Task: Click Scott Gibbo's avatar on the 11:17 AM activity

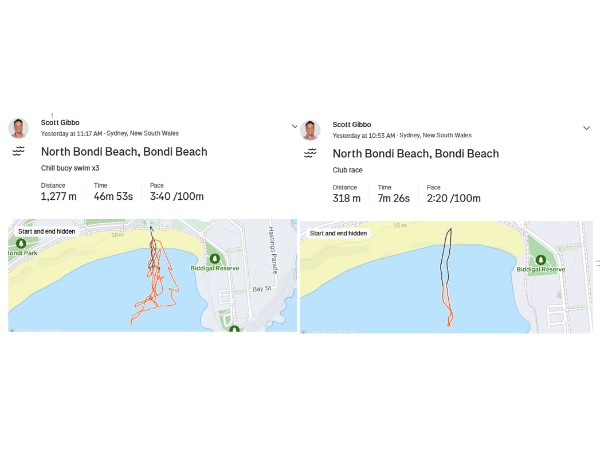Action: click(x=18, y=128)
